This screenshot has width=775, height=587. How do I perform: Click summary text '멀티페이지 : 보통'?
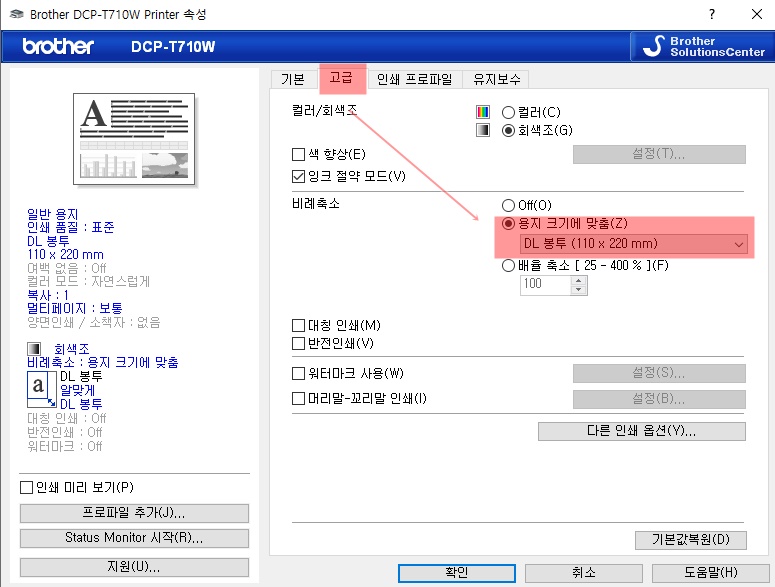(75, 308)
